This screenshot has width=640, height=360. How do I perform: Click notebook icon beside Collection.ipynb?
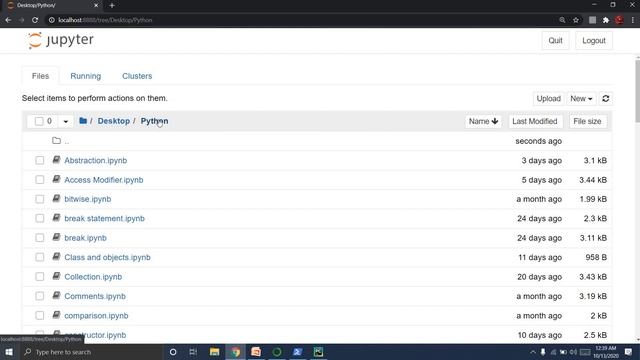pyautogui.click(x=56, y=276)
